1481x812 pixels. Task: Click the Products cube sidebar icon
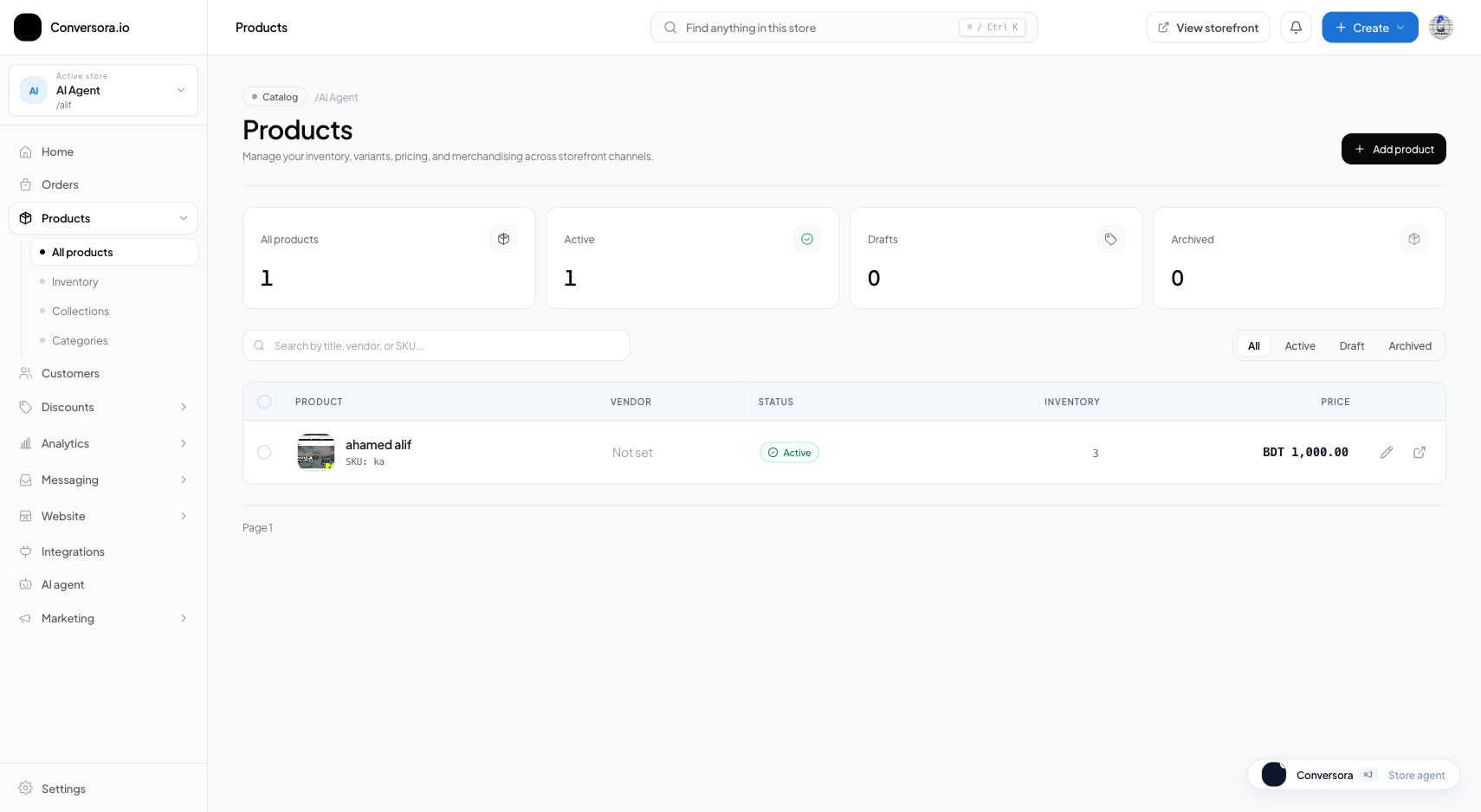[26, 218]
